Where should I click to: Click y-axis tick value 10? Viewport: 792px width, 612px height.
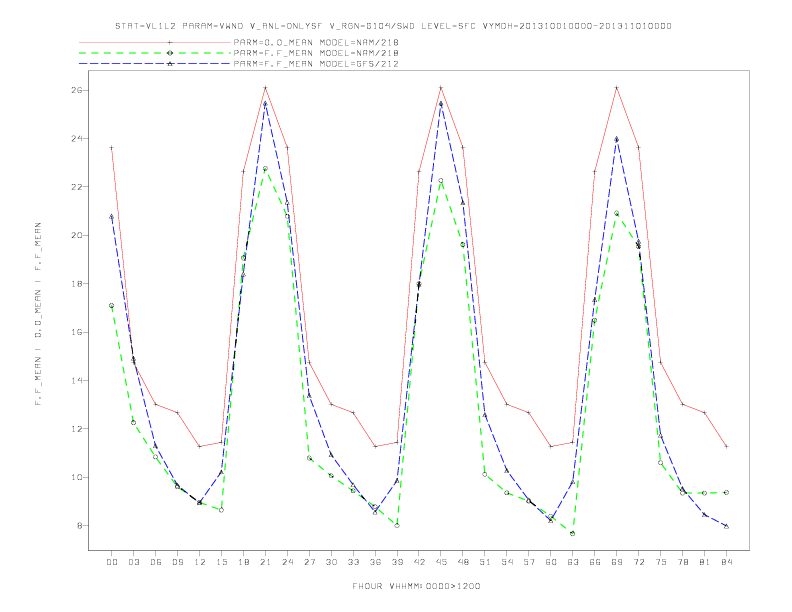[x=79, y=477]
